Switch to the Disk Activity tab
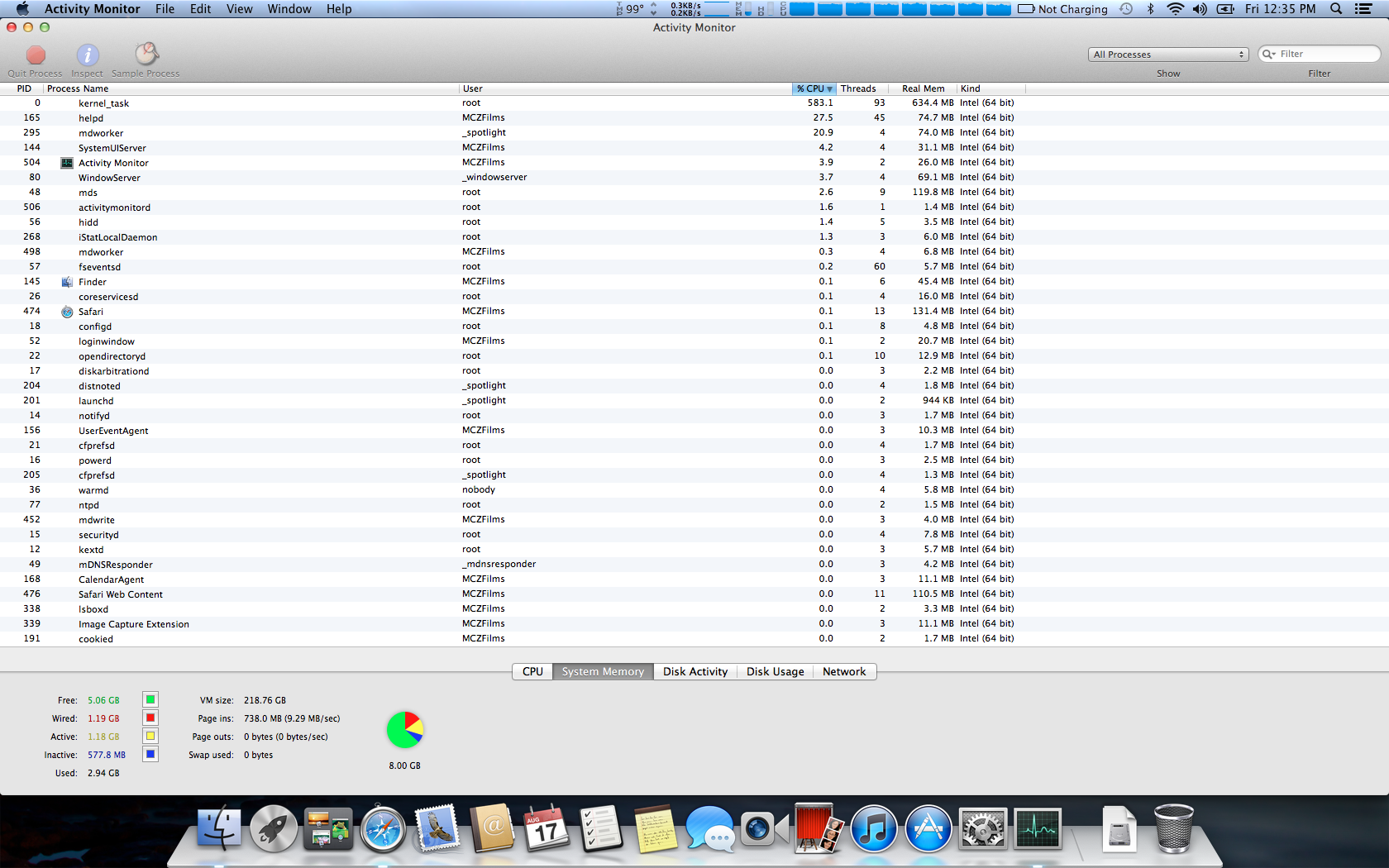The image size is (1389, 868). click(x=695, y=671)
